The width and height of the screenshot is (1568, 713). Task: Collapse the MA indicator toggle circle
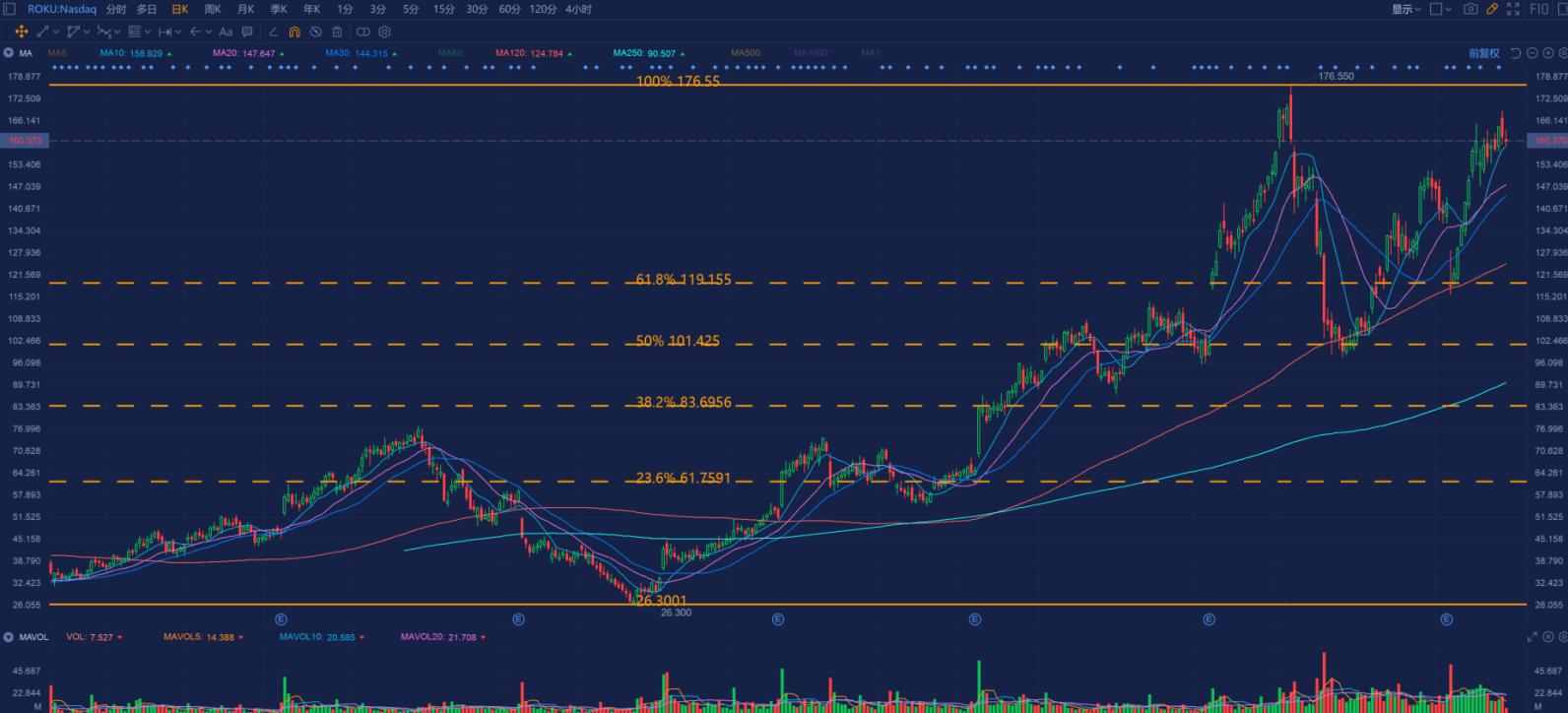click(9, 53)
